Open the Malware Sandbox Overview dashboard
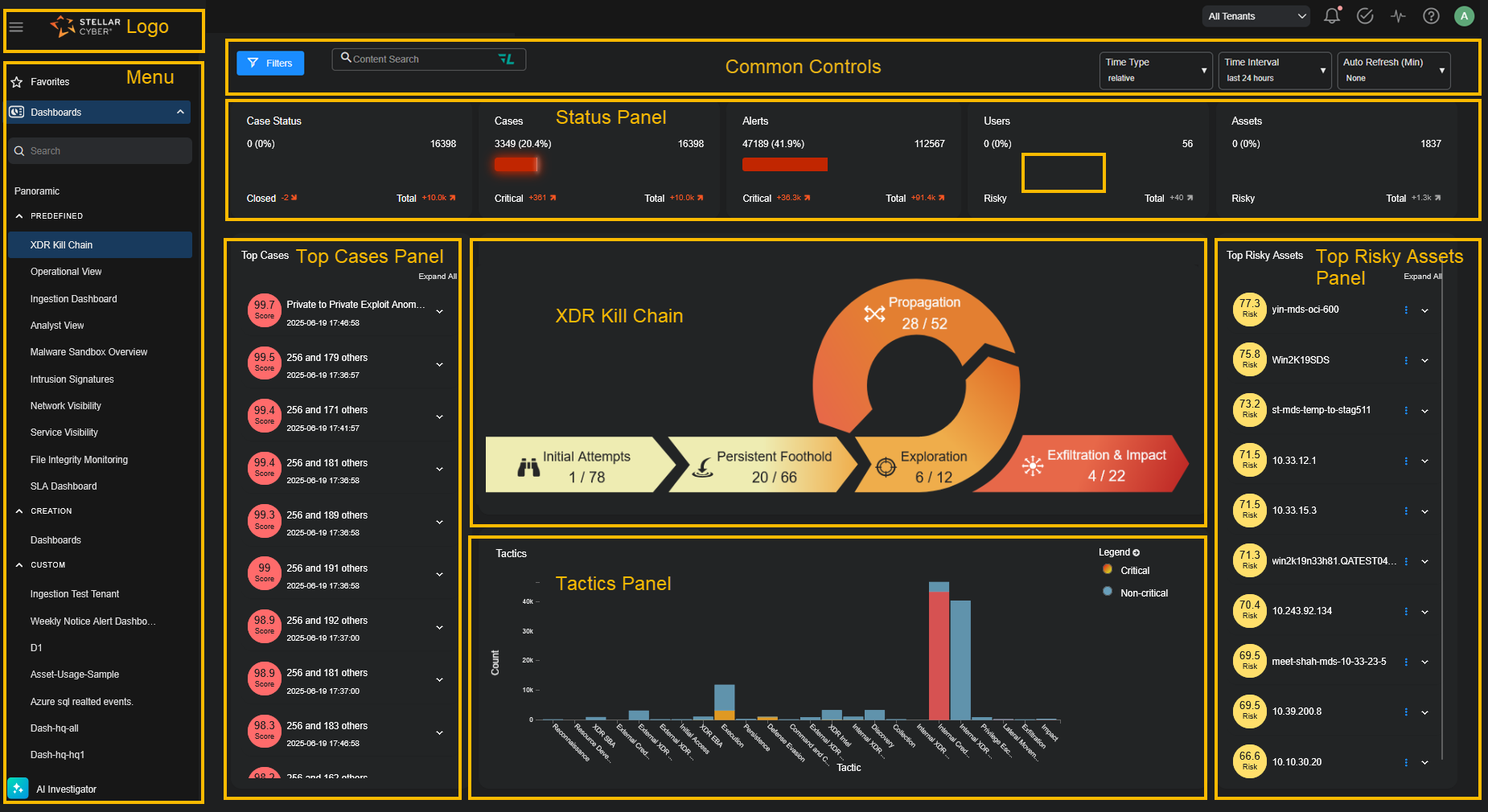 click(x=88, y=351)
